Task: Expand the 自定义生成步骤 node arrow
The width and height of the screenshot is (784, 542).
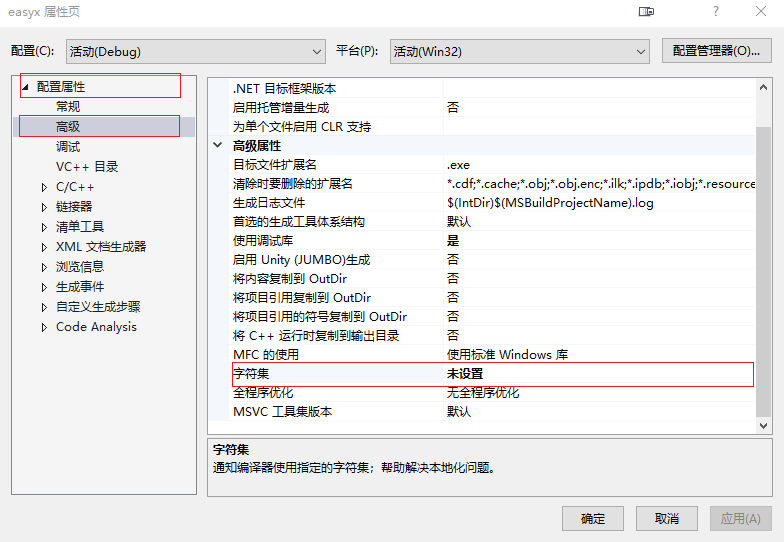Action: pos(44,307)
